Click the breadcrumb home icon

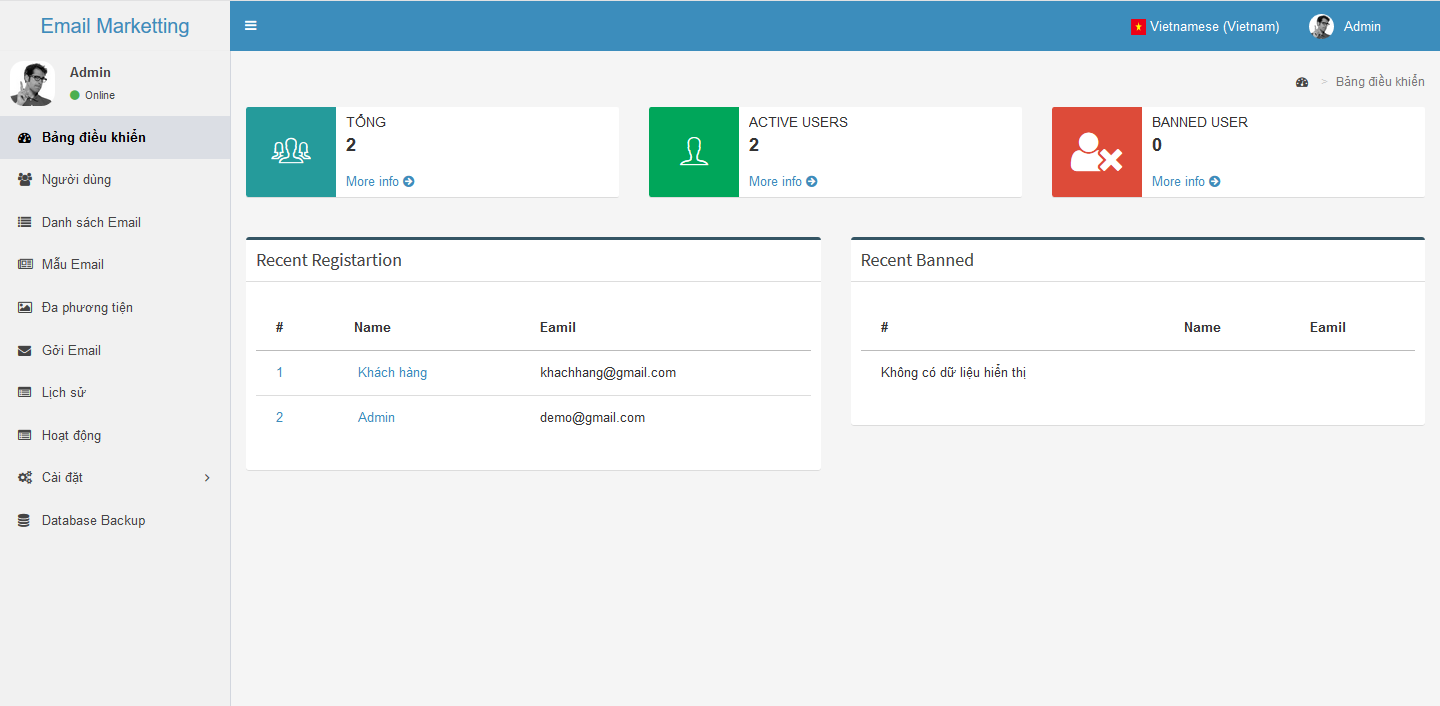[x=1301, y=81]
